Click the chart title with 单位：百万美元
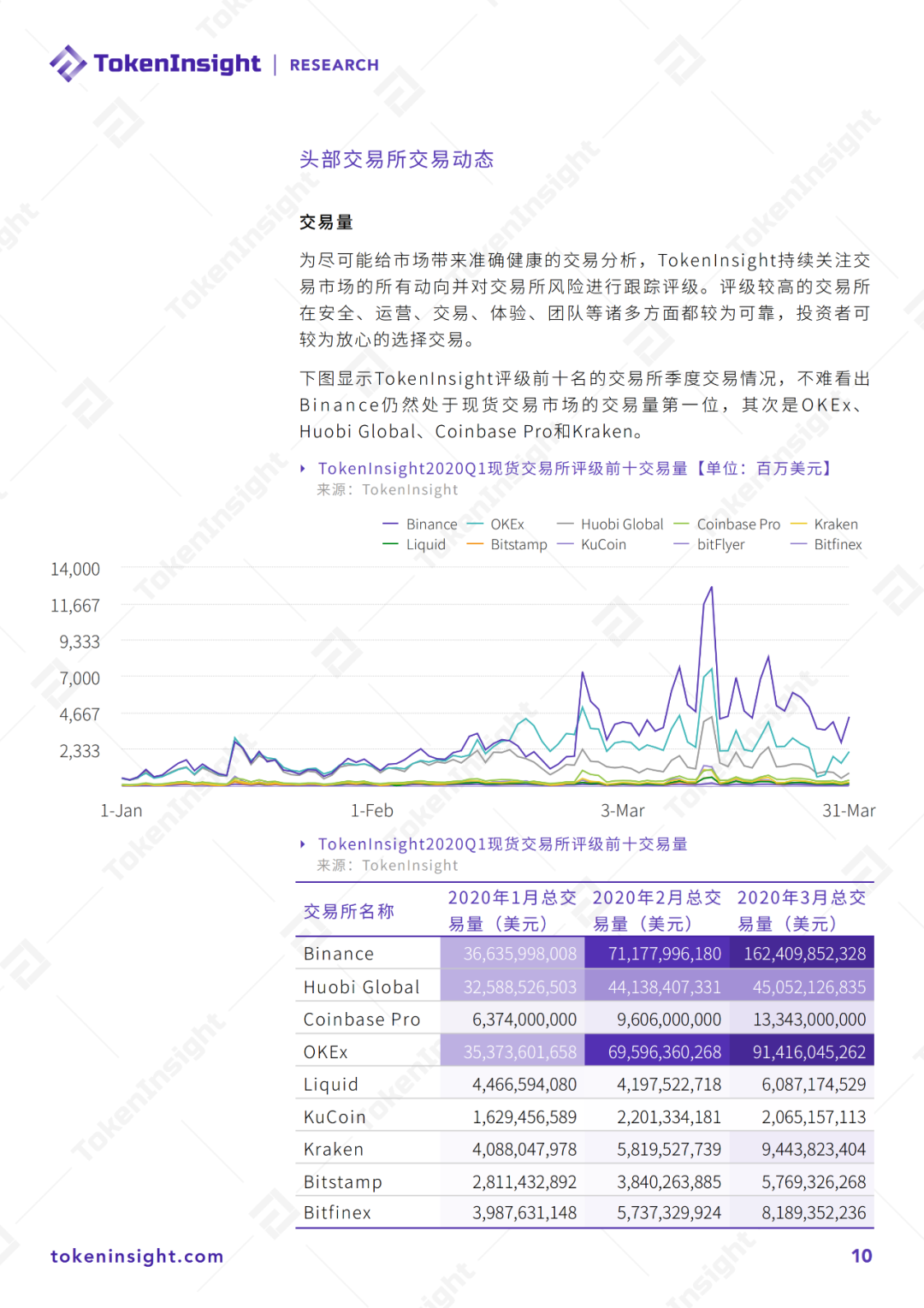This screenshot has width=924, height=1308. coord(577,468)
